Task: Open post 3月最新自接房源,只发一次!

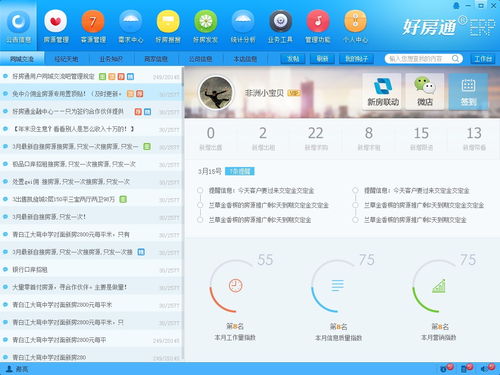Action: click(49, 217)
